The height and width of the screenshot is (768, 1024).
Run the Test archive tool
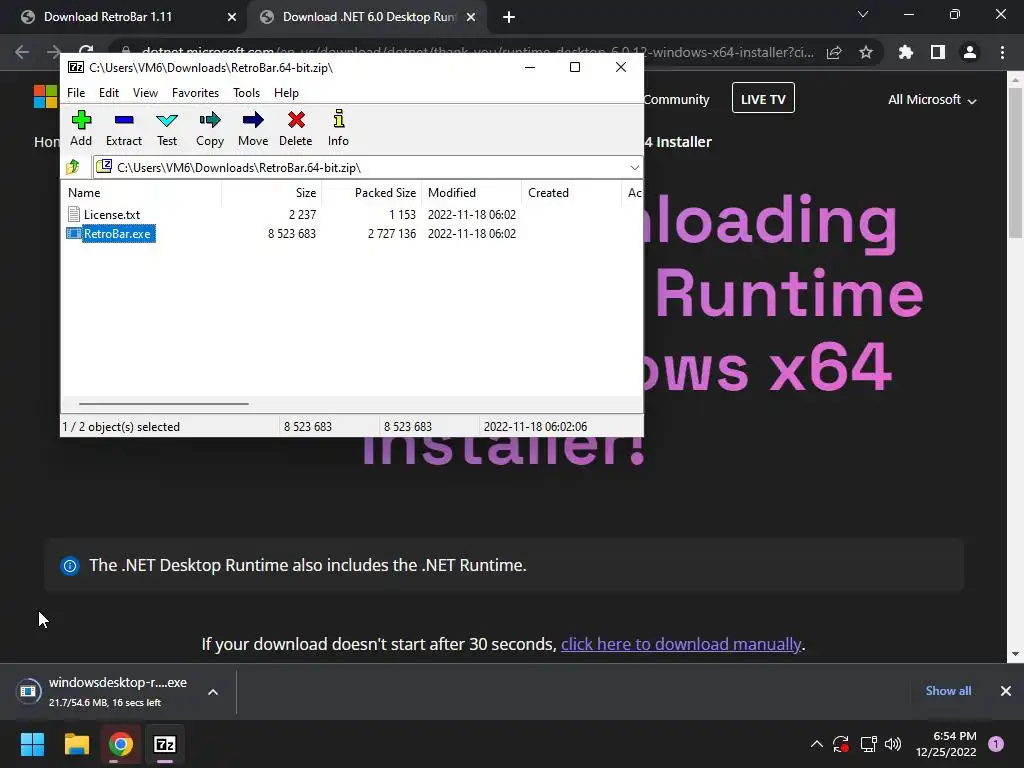pos(167,128)
